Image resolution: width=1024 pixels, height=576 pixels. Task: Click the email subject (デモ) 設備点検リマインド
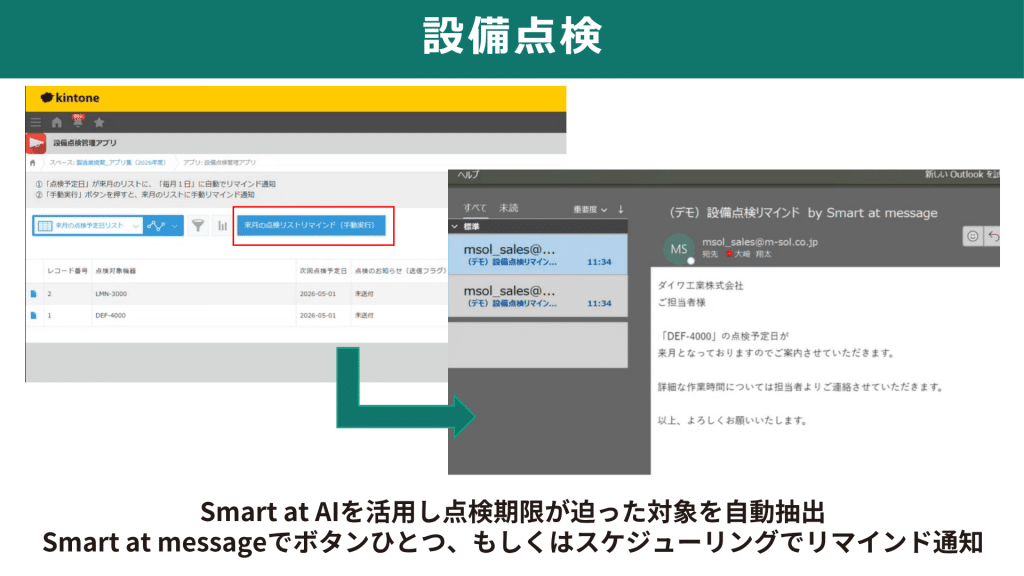click(x=803, y=213)
